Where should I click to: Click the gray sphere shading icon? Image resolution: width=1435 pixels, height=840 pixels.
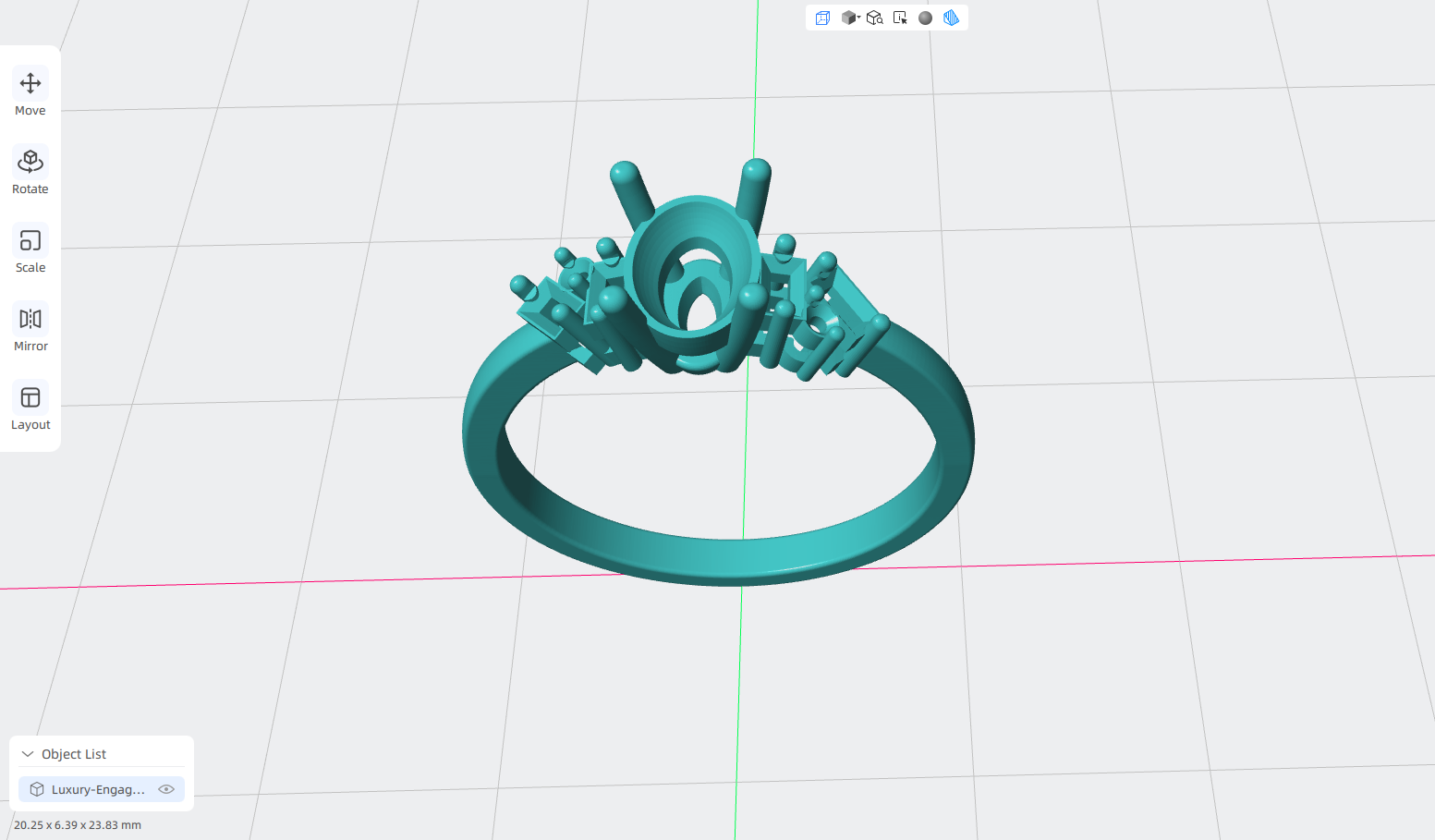pos(925,18)
